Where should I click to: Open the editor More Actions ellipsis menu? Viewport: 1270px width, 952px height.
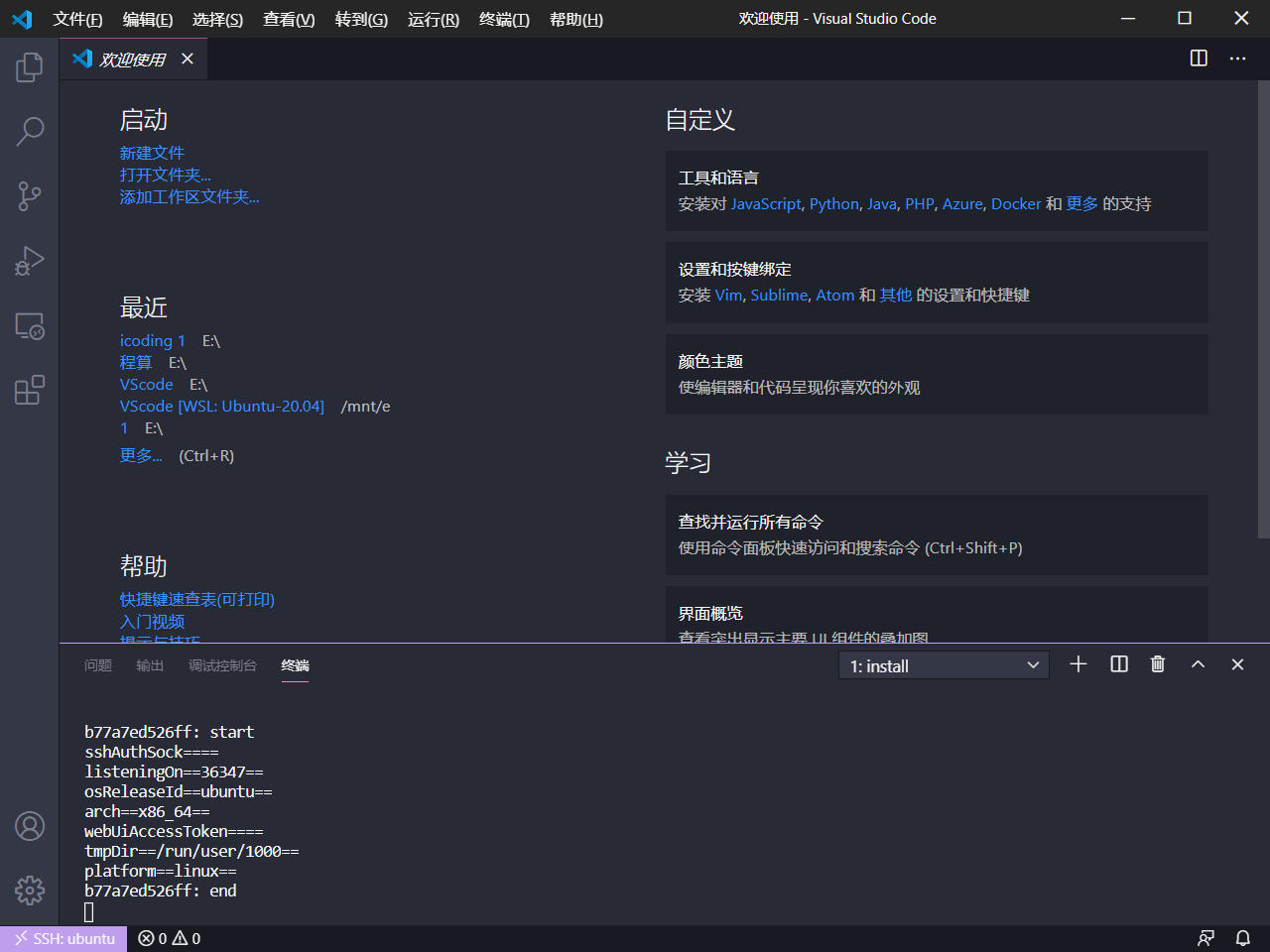pos(1237,59)
